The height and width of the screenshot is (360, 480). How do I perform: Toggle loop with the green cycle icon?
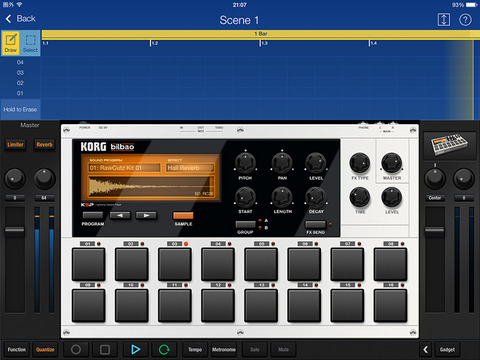coord(164,349)
